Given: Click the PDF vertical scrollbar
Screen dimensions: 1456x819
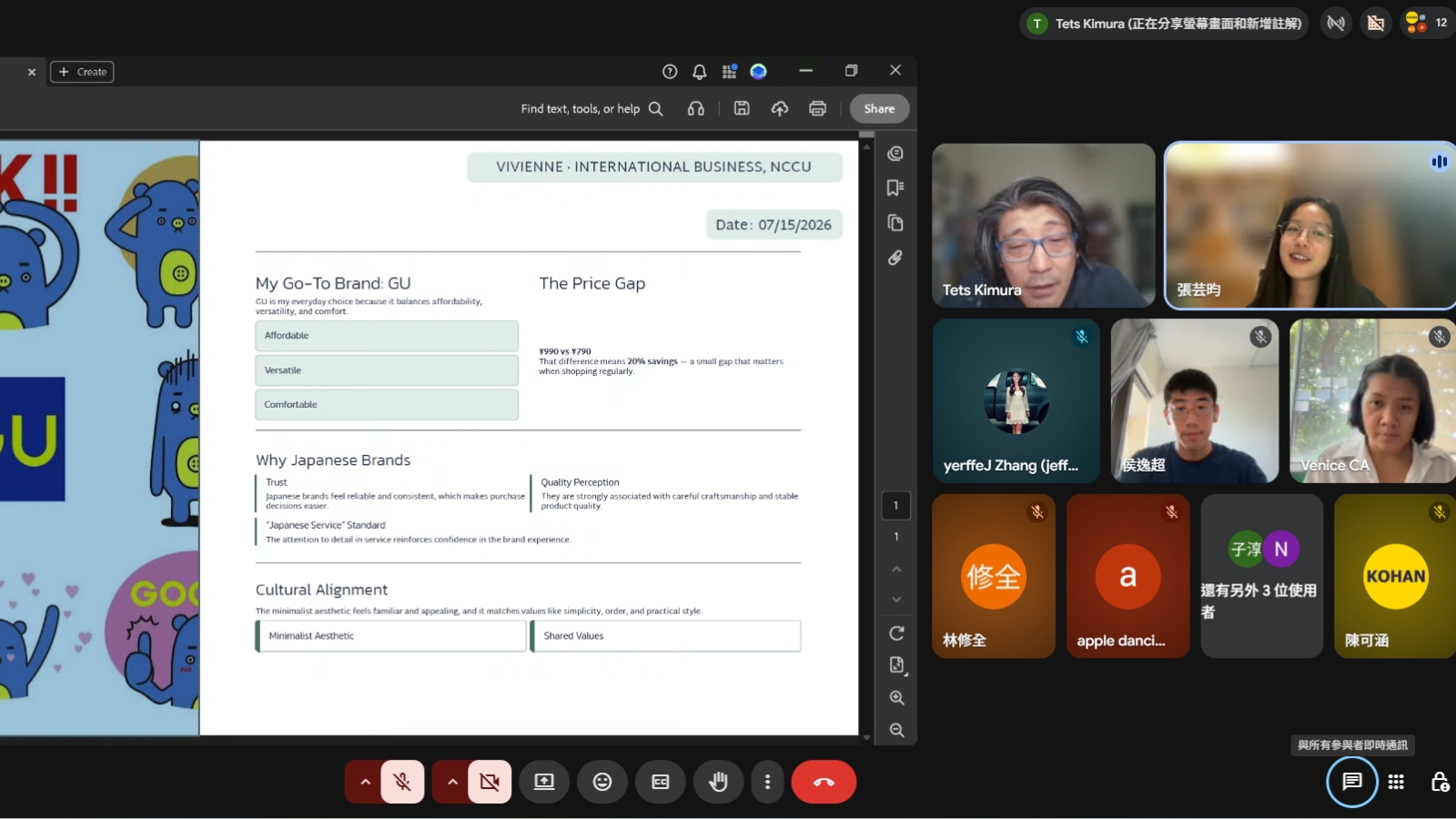Looking at the screenshot, I should (866, 437).
